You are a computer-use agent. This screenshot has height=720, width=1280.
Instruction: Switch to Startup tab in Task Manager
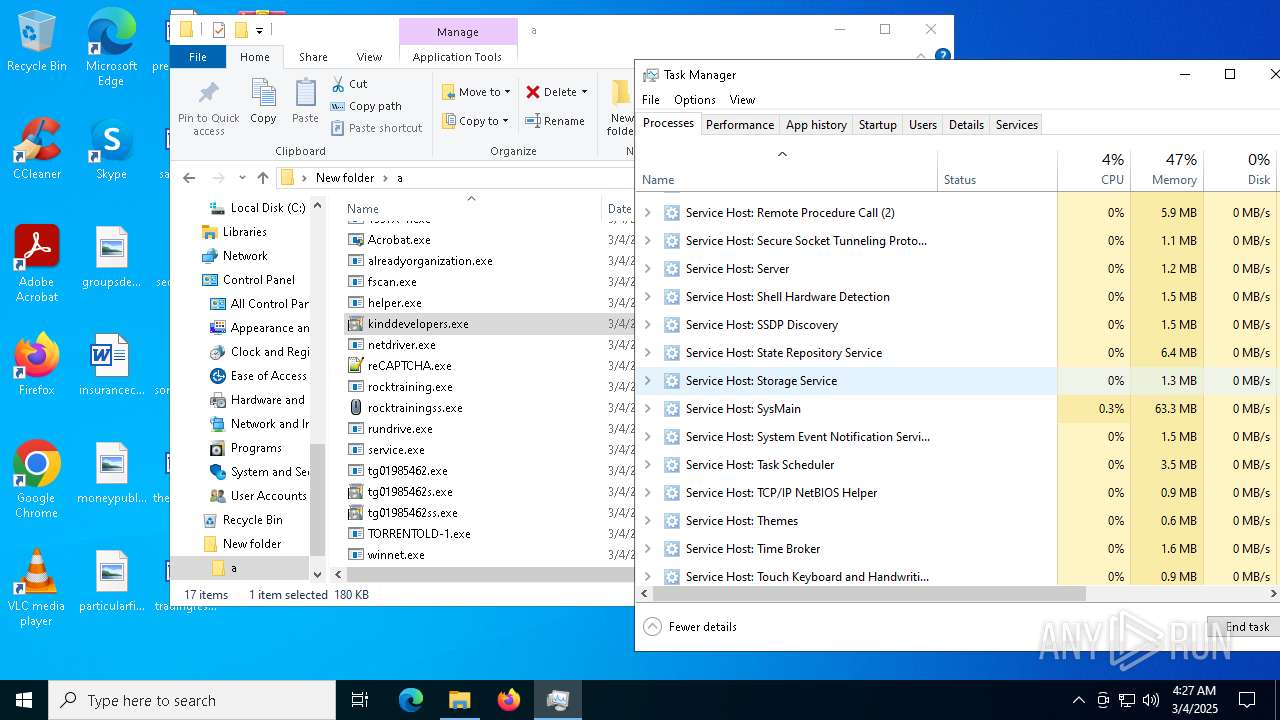877,125
